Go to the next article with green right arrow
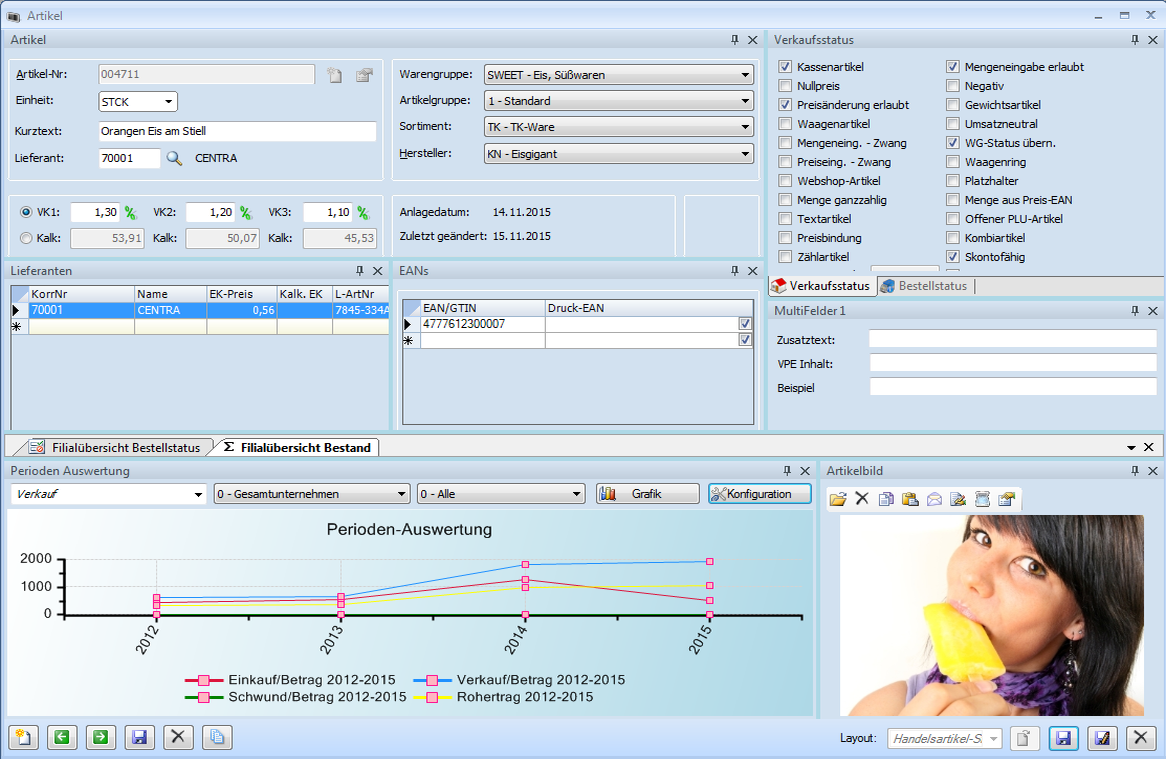This screenshot has width=1166, height=759. pyautogui.click(x=100, y=738)
